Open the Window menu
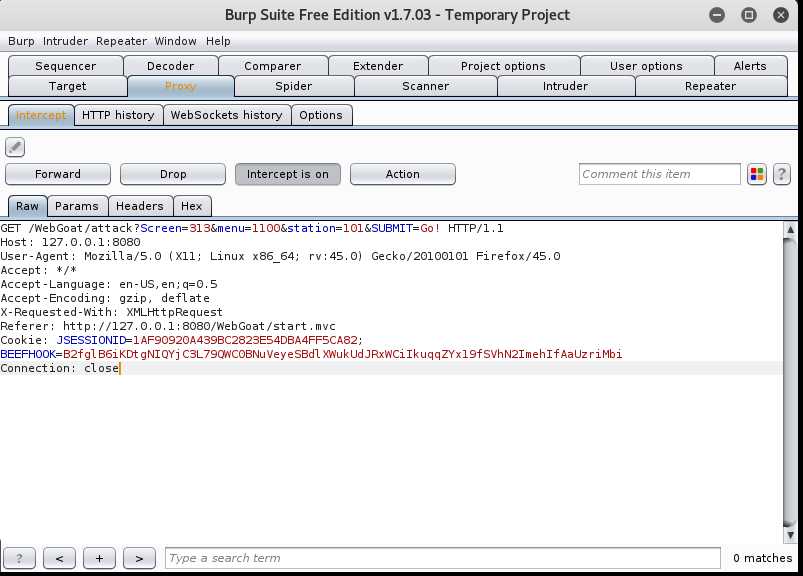The height and width of the screenshot is (576, 803). coord(176,41)
